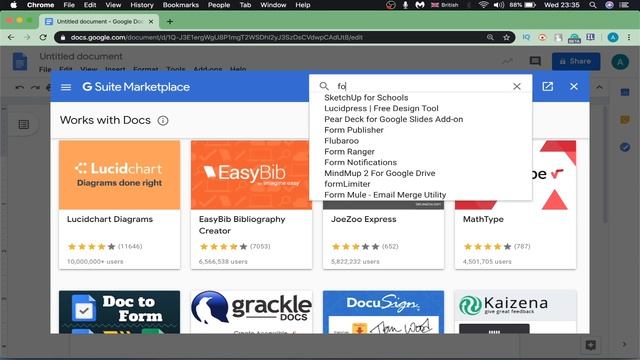Open the Grackle Docs app card

point(251,312)
